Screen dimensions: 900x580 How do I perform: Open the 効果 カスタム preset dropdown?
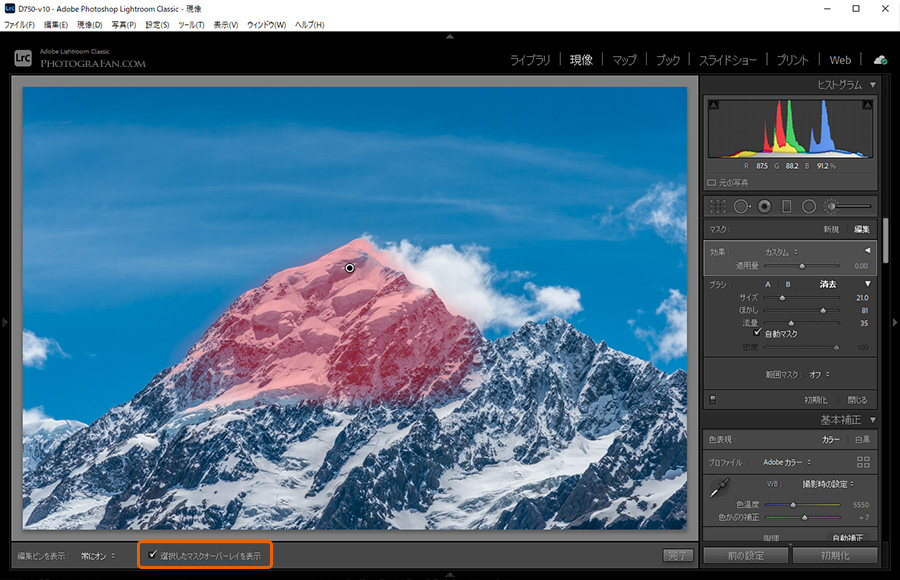coord(781,252)
